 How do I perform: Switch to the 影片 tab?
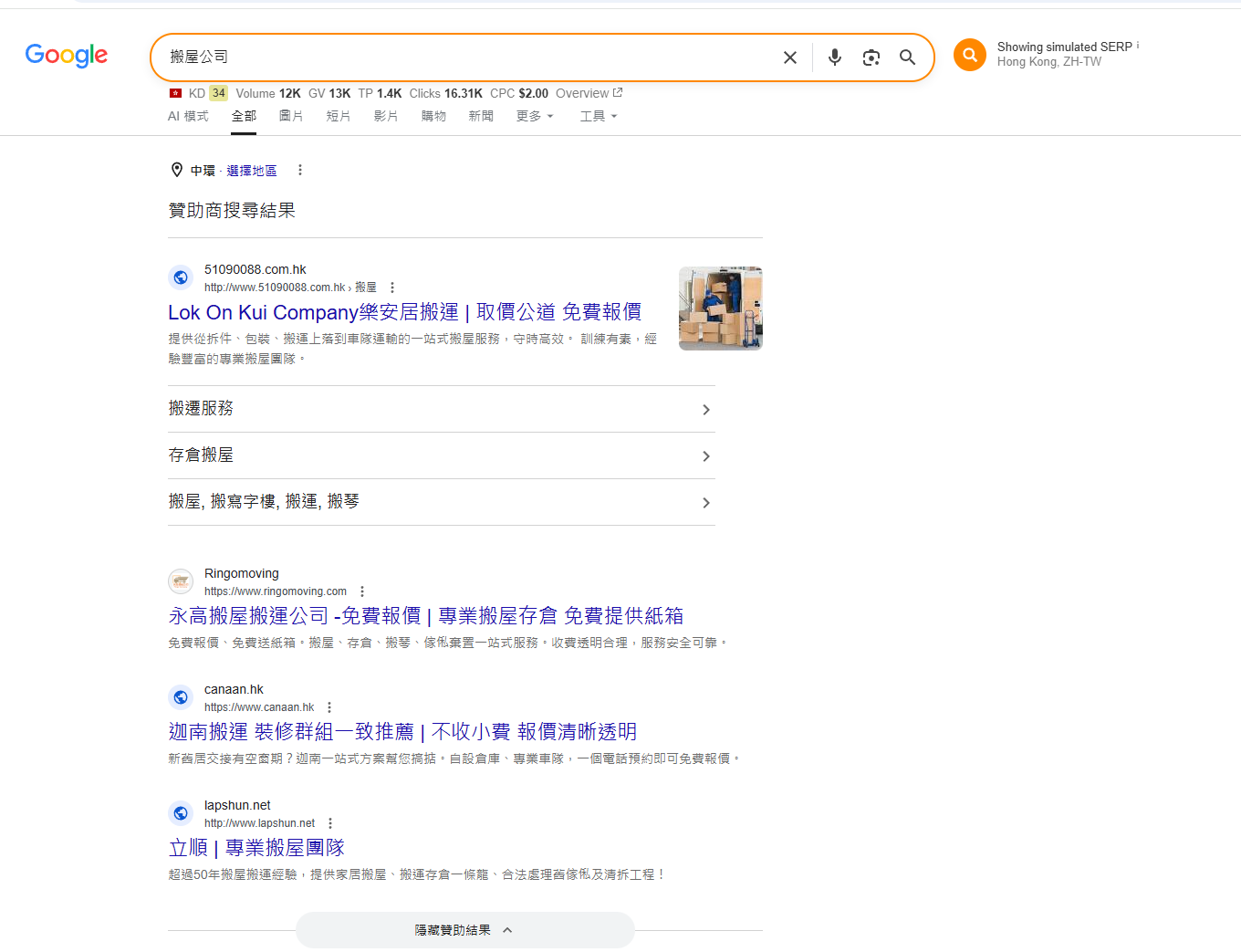[x=386, y=116]
